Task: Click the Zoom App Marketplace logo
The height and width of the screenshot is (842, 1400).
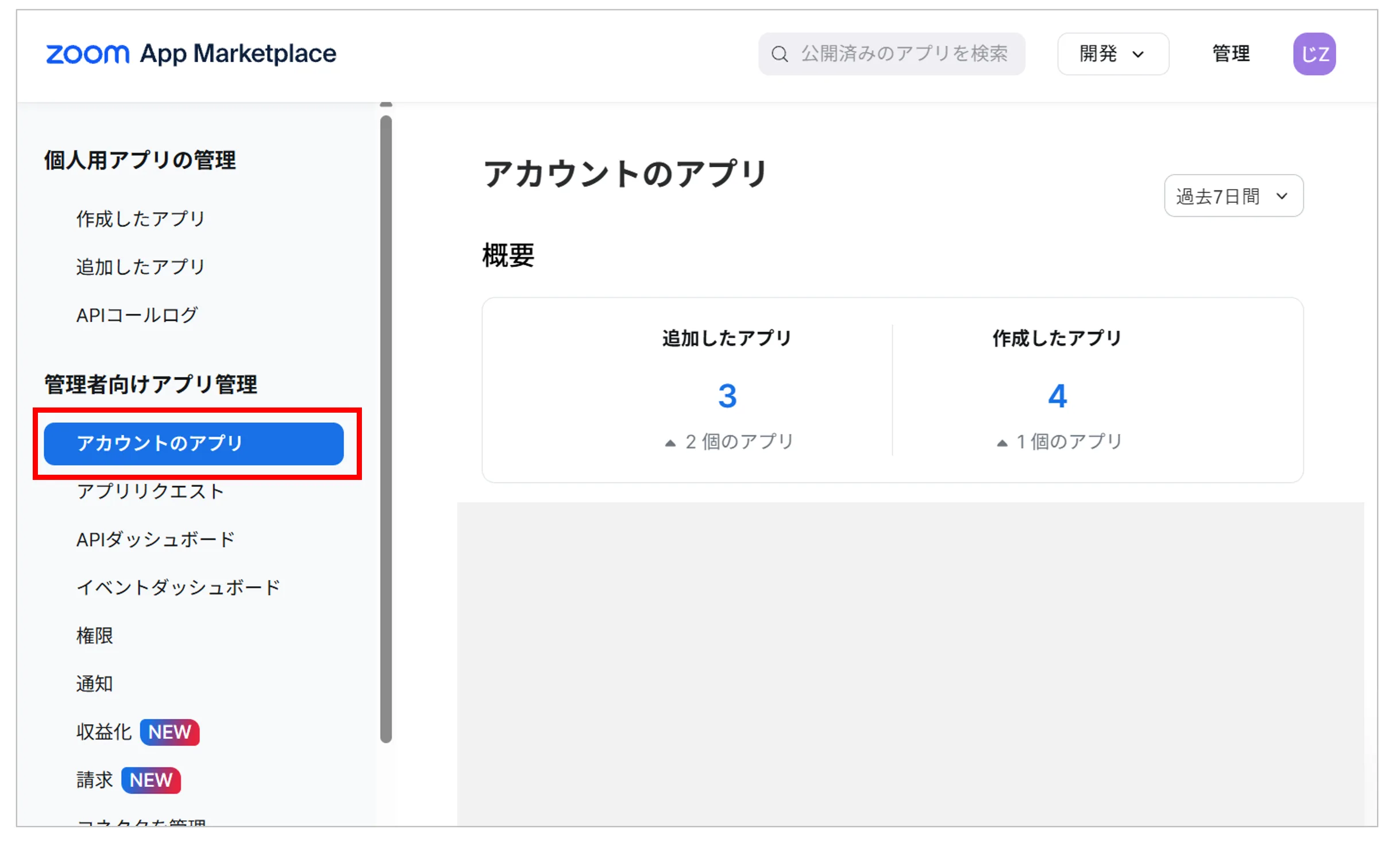Action: [191, 54]
